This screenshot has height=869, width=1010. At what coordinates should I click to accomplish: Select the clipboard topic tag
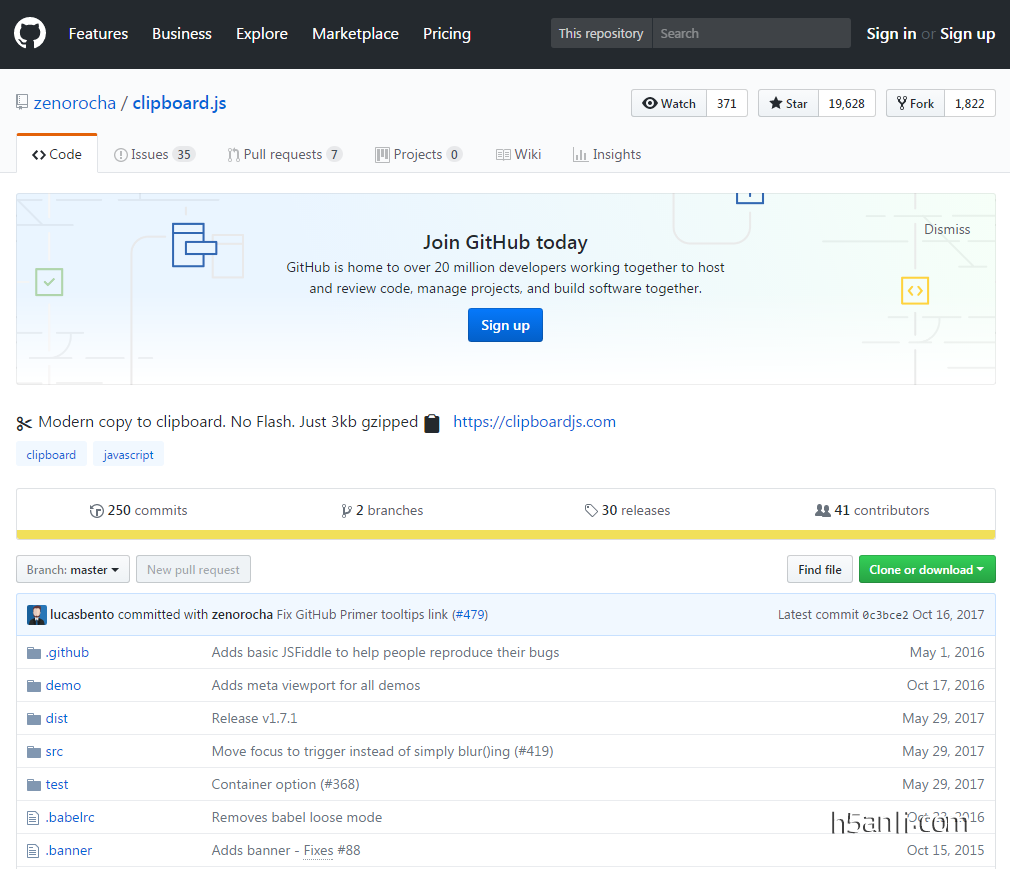51,455
